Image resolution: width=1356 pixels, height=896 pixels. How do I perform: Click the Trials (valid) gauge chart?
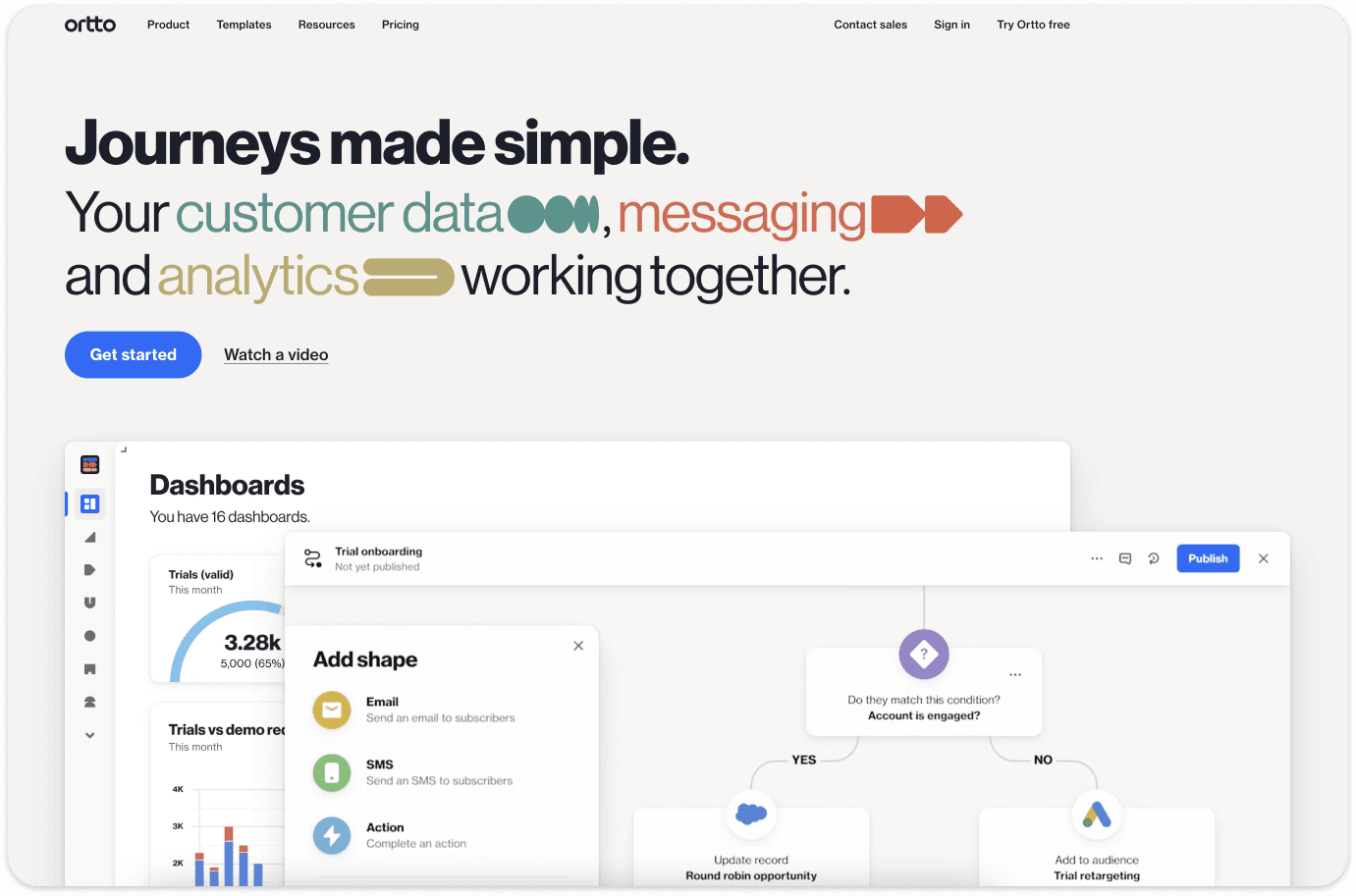(228, 640)
